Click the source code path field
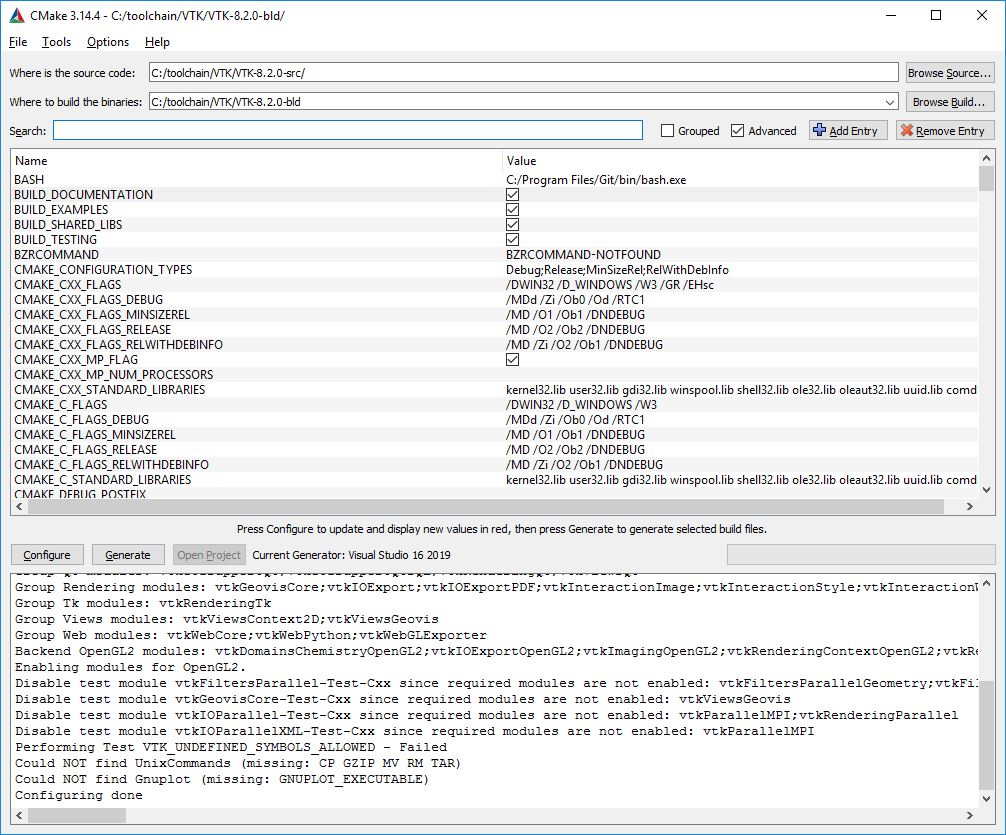Image resolution: width=1006 pixels, height=835 pixels. point(523,73)
